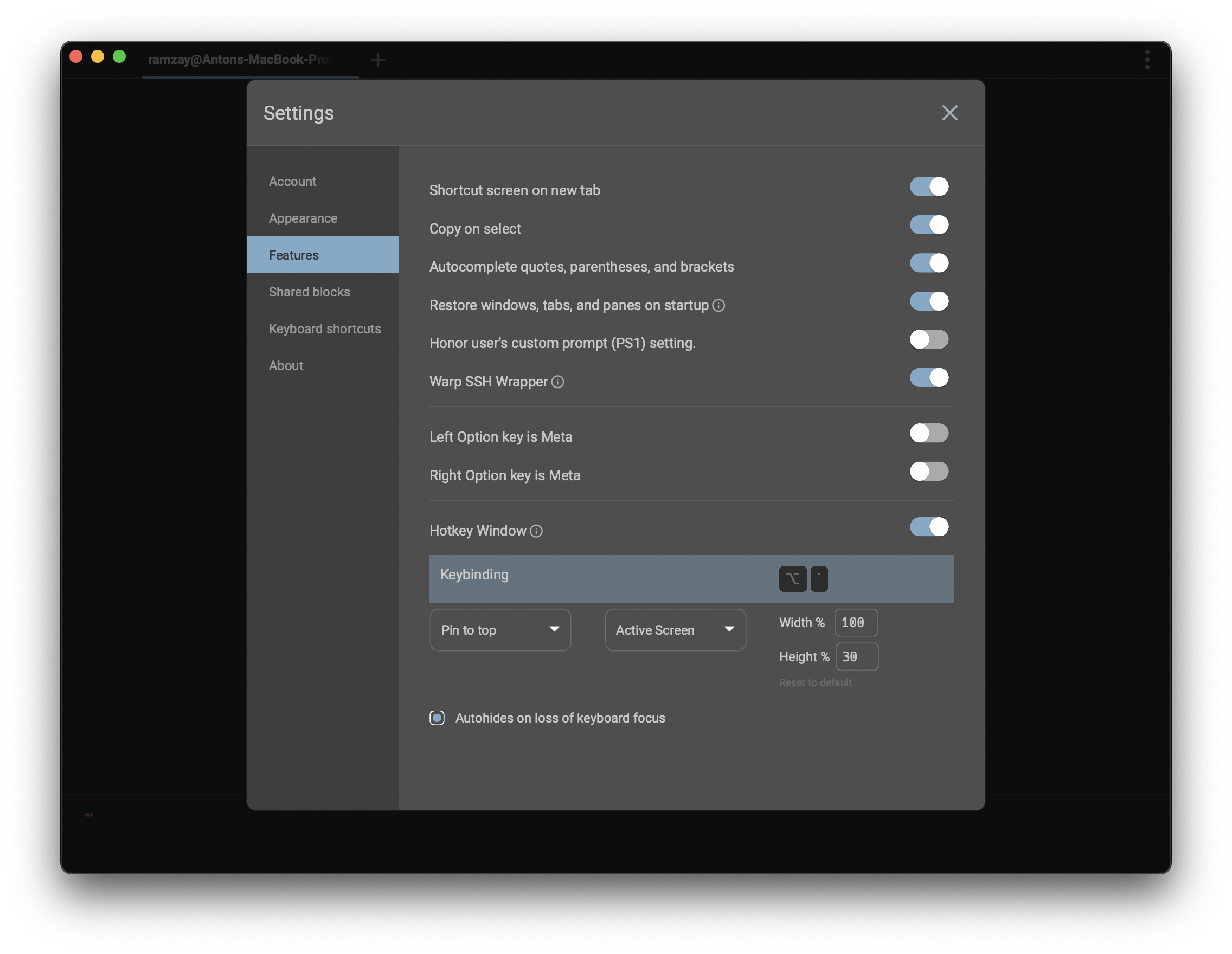Enable Honor user's custom prompt toggle

pyautogui.click(x=928, y=339)
